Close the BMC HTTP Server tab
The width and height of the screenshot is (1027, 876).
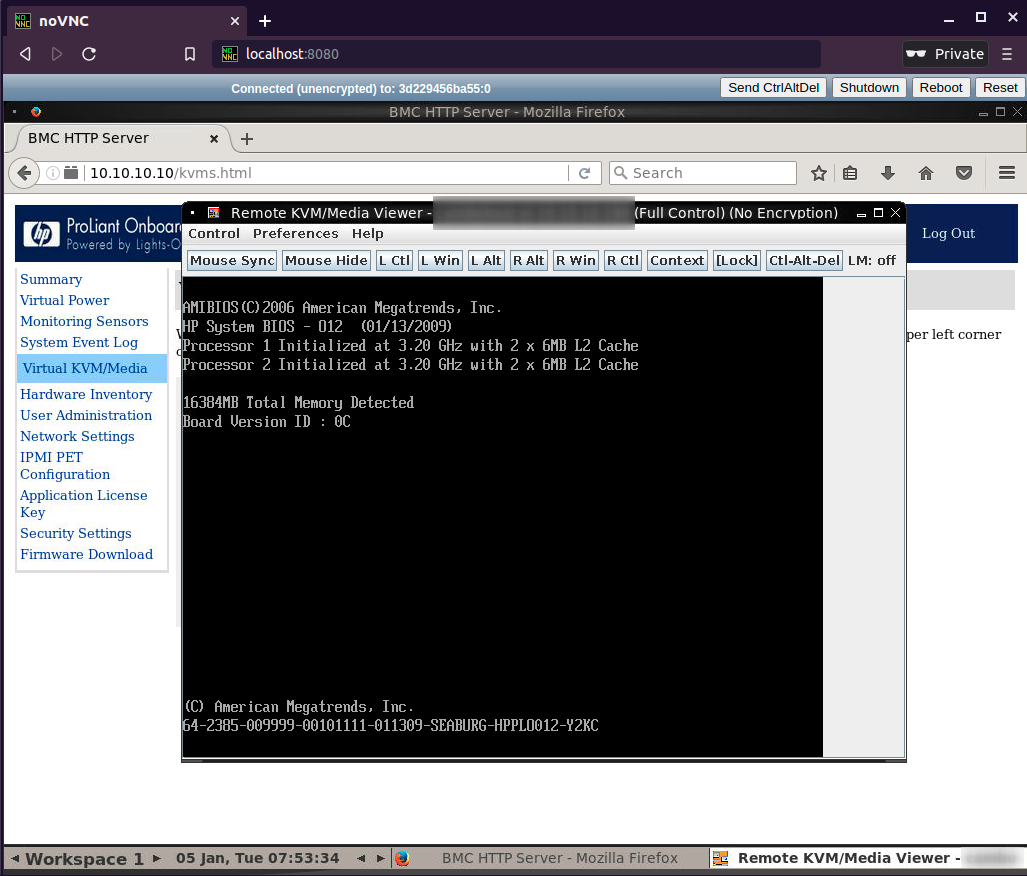point(214,138)
